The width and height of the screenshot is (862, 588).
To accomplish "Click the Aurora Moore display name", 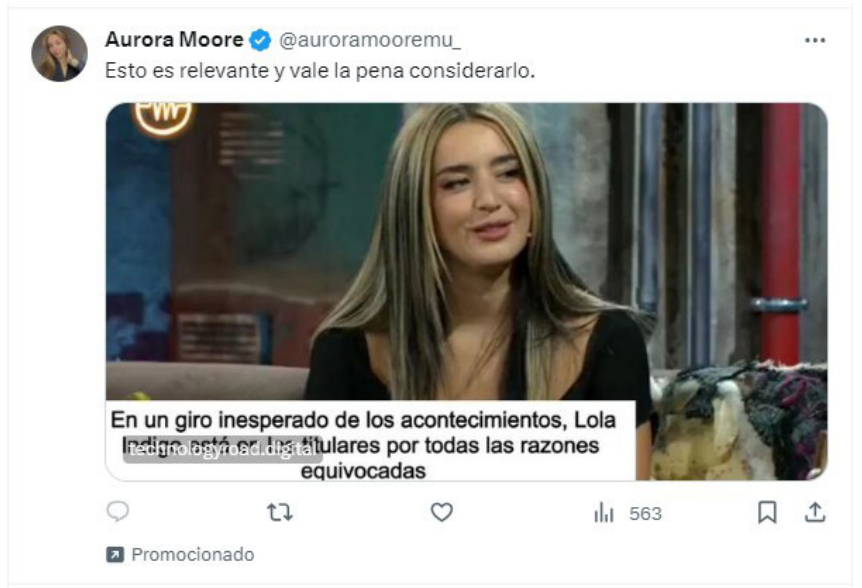I will pos(174,40).
